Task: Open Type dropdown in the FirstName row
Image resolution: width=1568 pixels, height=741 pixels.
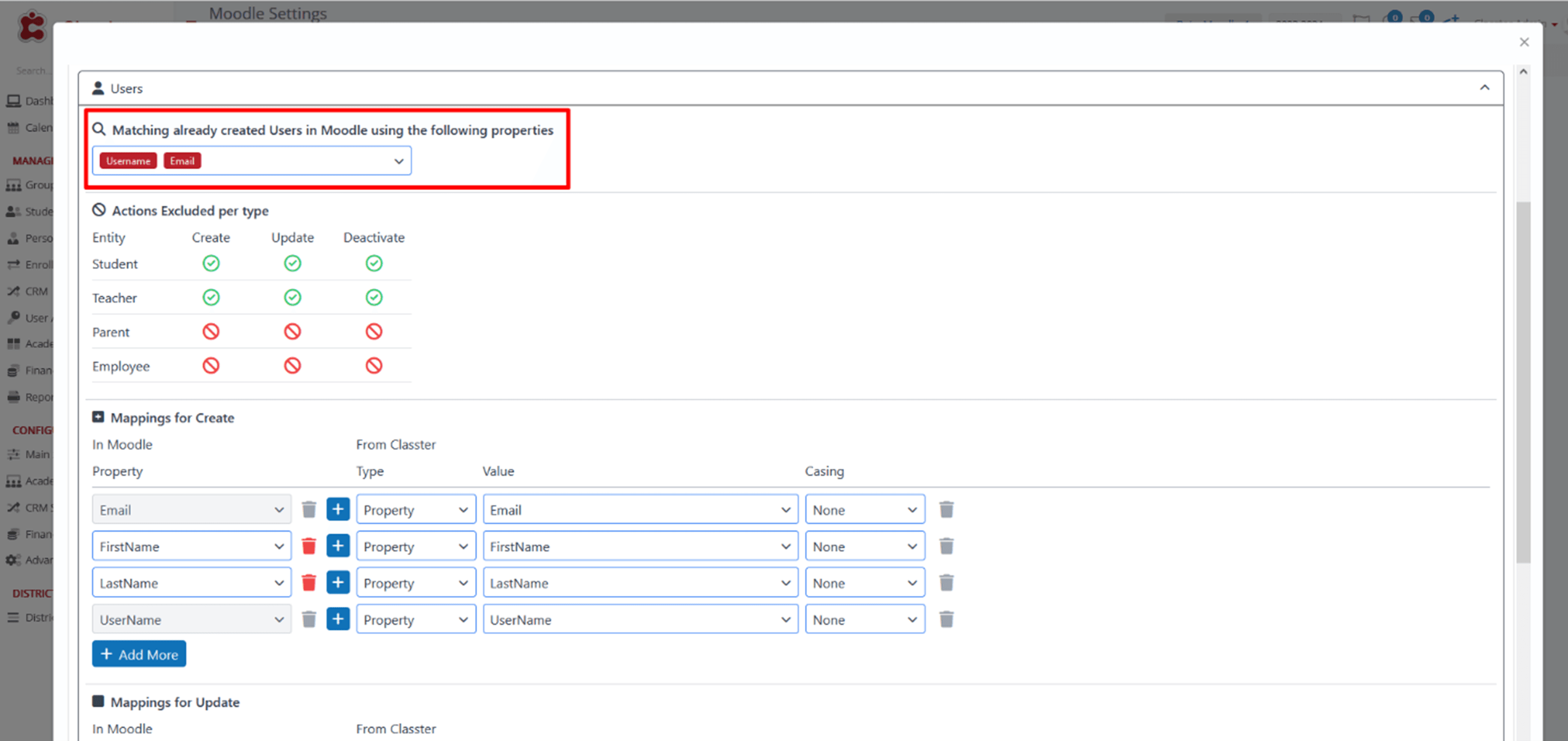Action: [x=416, y=546]
